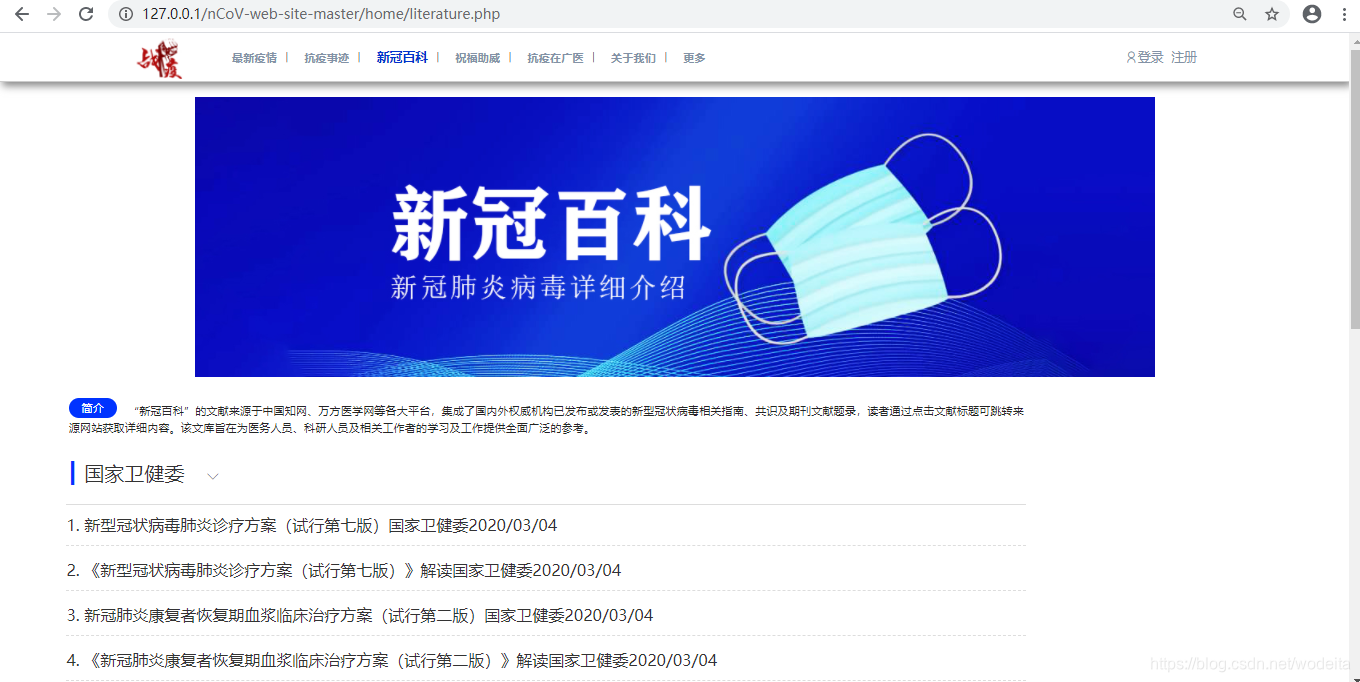Click the browser forward arrow
The width and height of the screenshot is (1360, 682).
click(x=54, y=14)
